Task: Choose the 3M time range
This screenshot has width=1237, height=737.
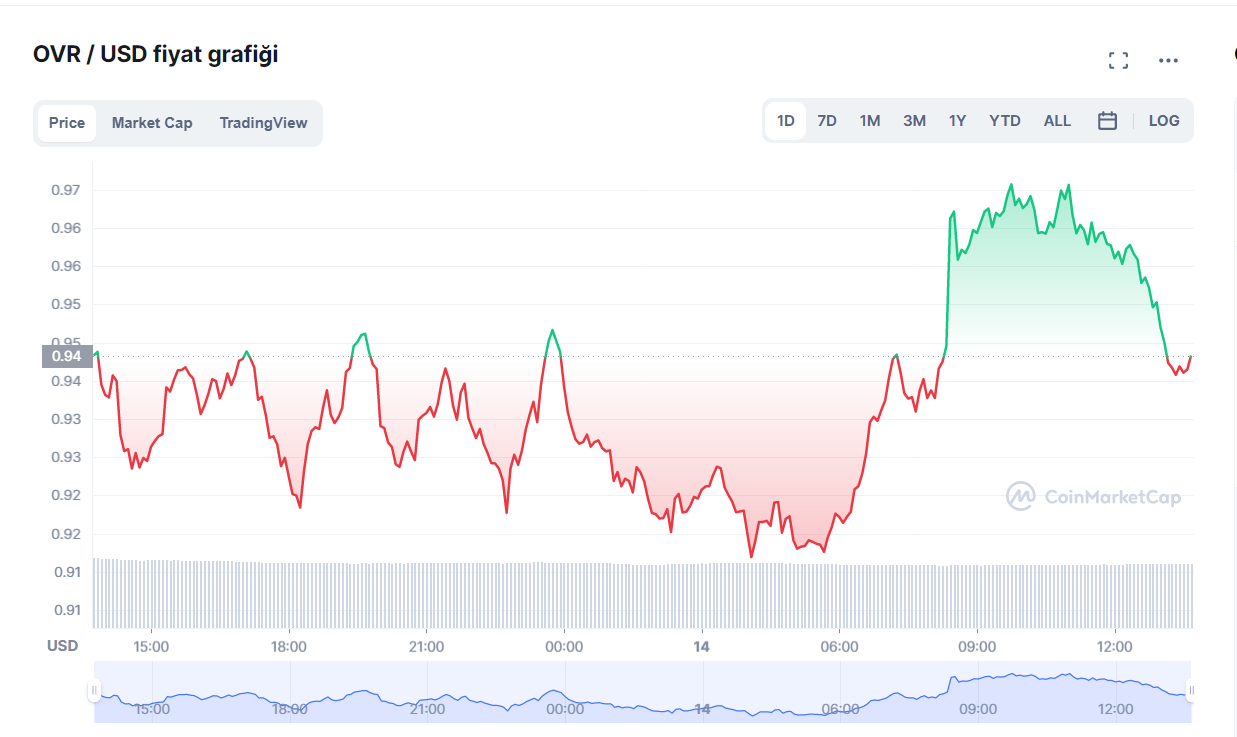Action: (x=914, y=121)
